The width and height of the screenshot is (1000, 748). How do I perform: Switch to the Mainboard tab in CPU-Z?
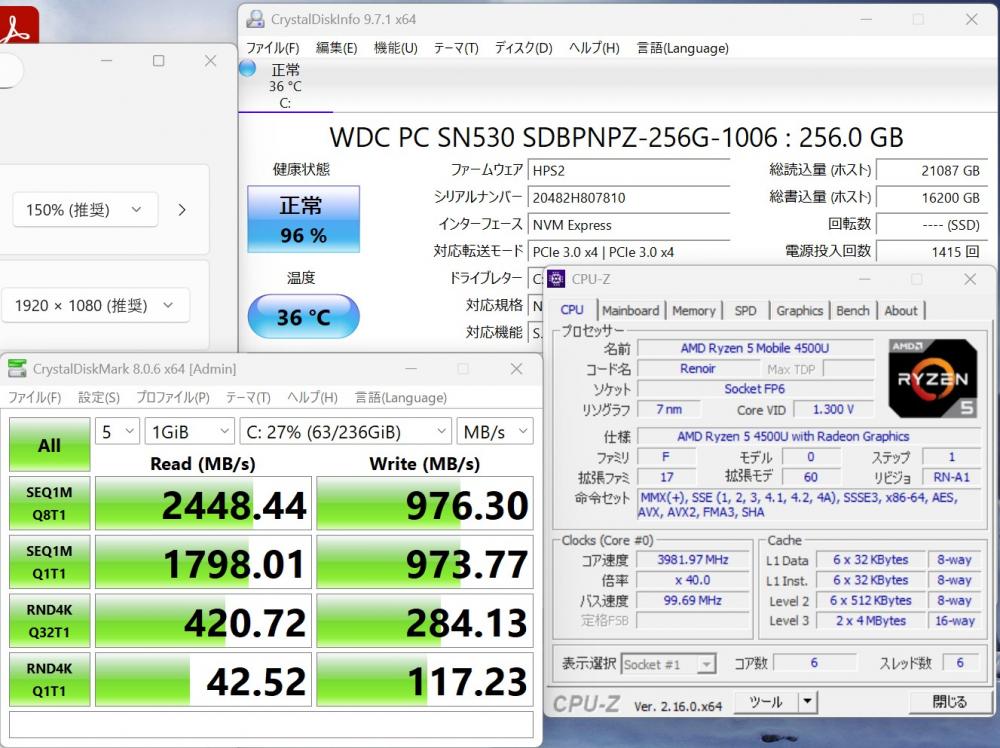(x=630, y=311)
